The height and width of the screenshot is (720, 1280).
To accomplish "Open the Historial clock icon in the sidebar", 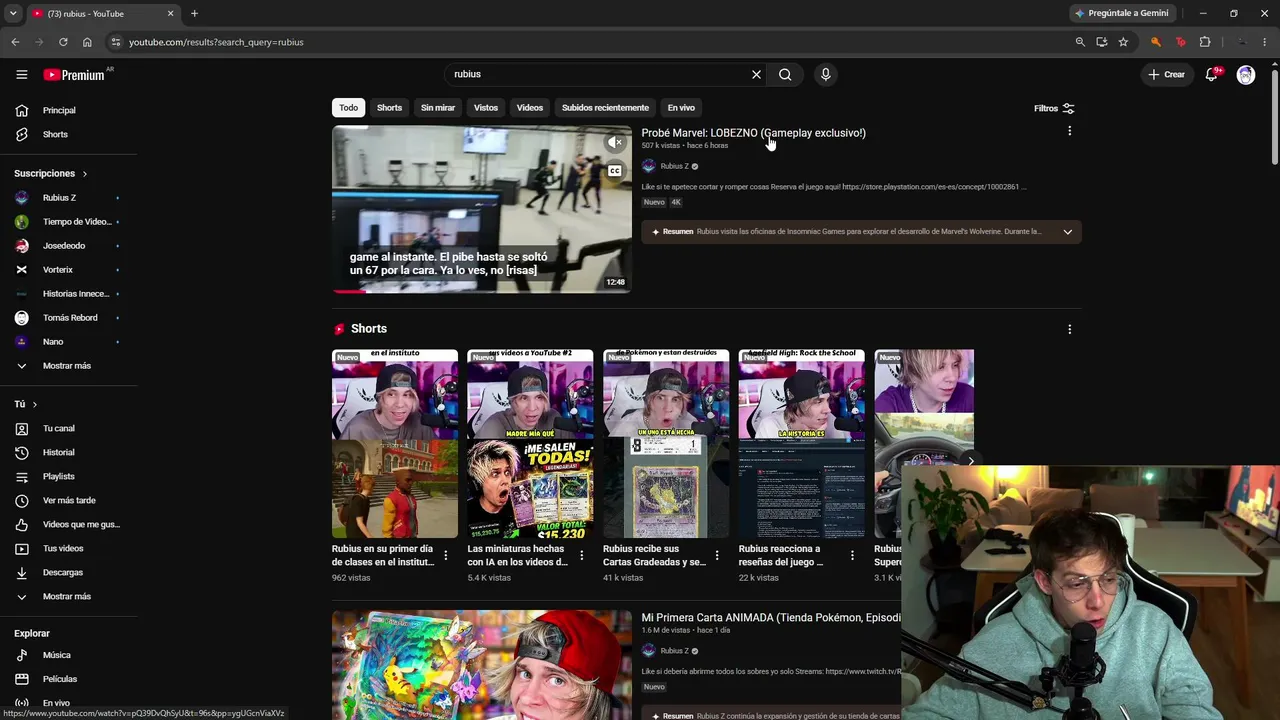I will coord(22,452).
